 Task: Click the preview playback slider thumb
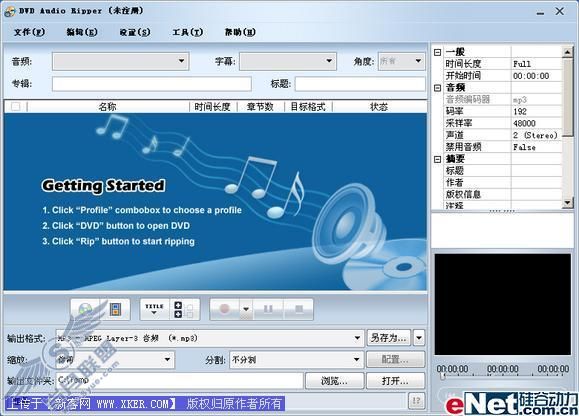(442, 376)
